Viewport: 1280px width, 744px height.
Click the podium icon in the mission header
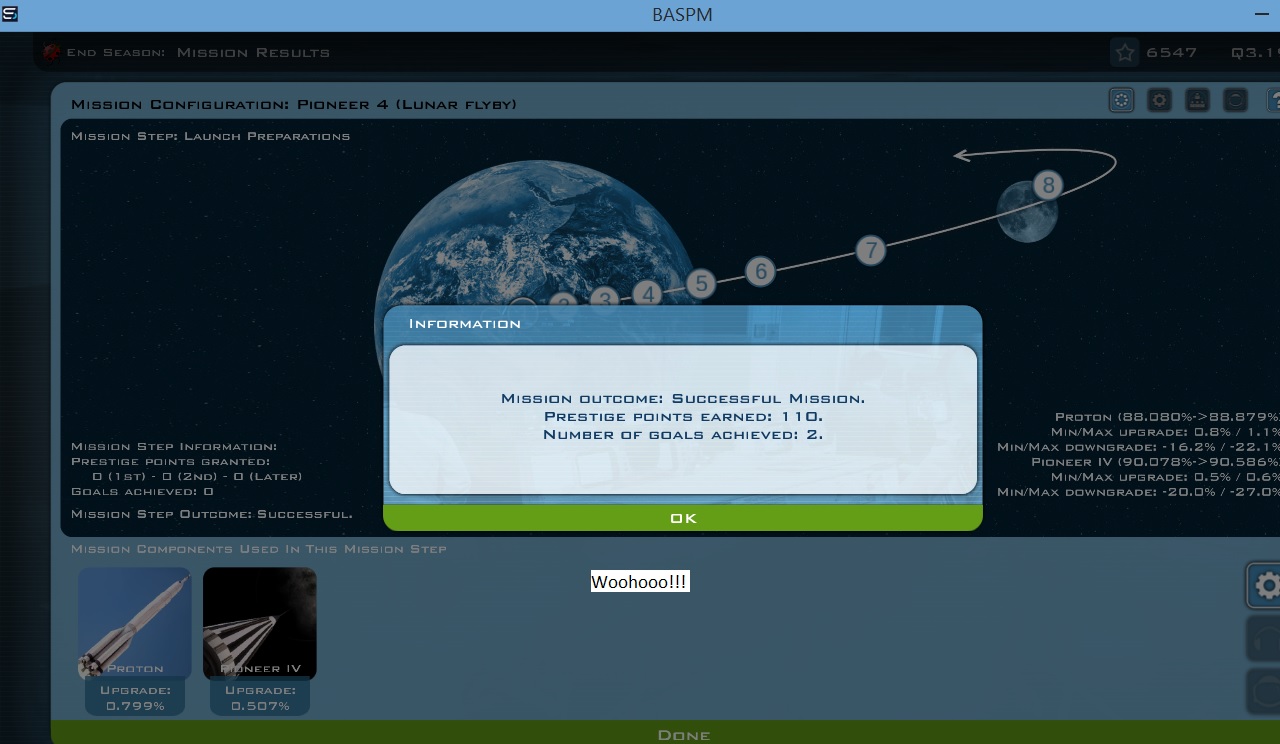coord(1197,100)
